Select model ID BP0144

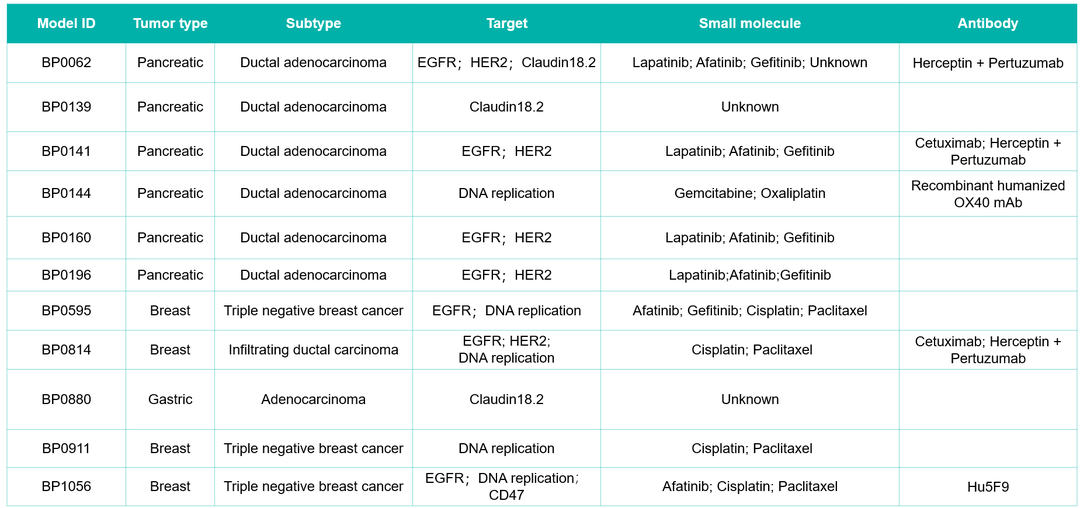point(66,193)
